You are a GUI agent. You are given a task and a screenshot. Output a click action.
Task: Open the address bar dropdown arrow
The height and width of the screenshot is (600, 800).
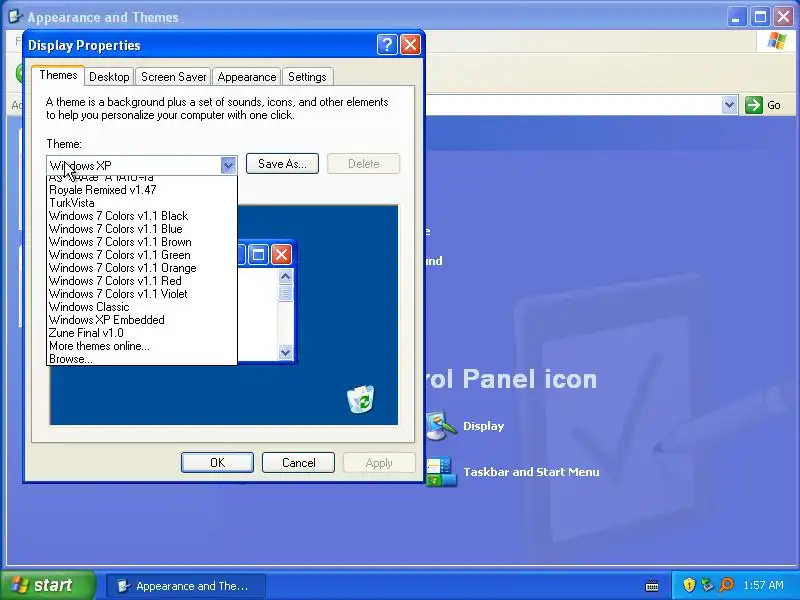(x=730, y=105)
